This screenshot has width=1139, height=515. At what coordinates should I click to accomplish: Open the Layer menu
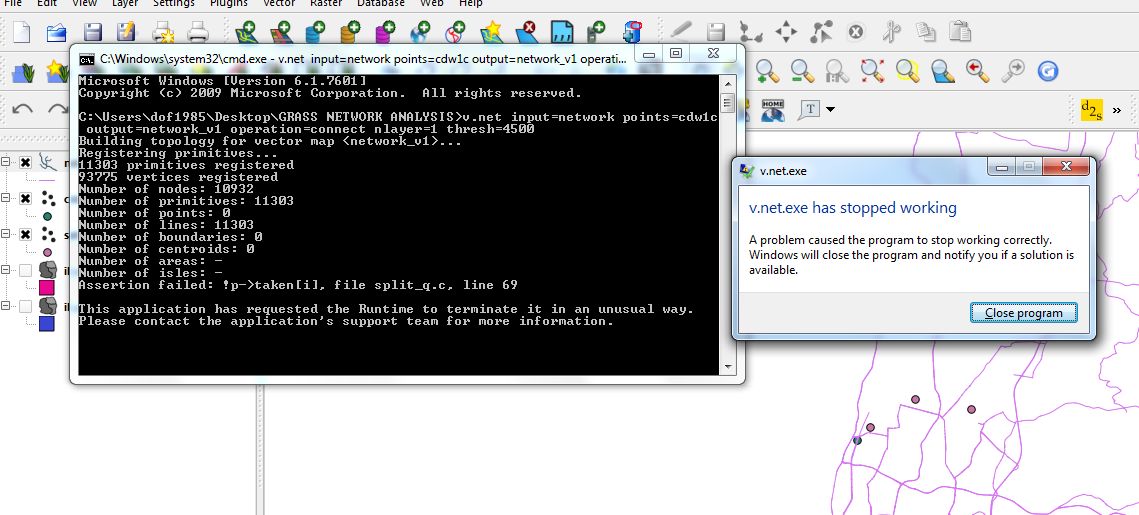[125, 4]
